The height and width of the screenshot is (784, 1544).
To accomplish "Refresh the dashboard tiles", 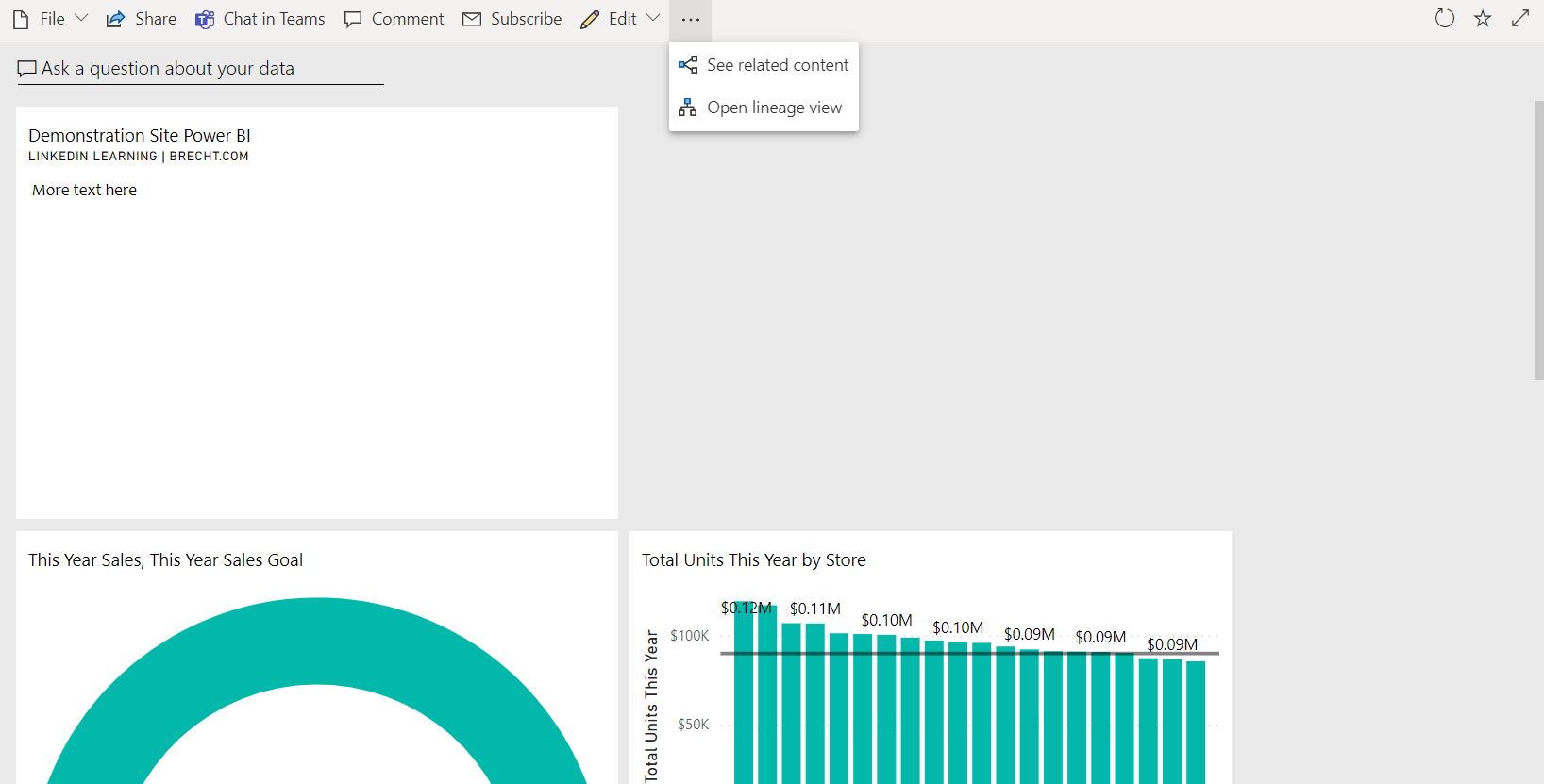I will (1445, 18).
